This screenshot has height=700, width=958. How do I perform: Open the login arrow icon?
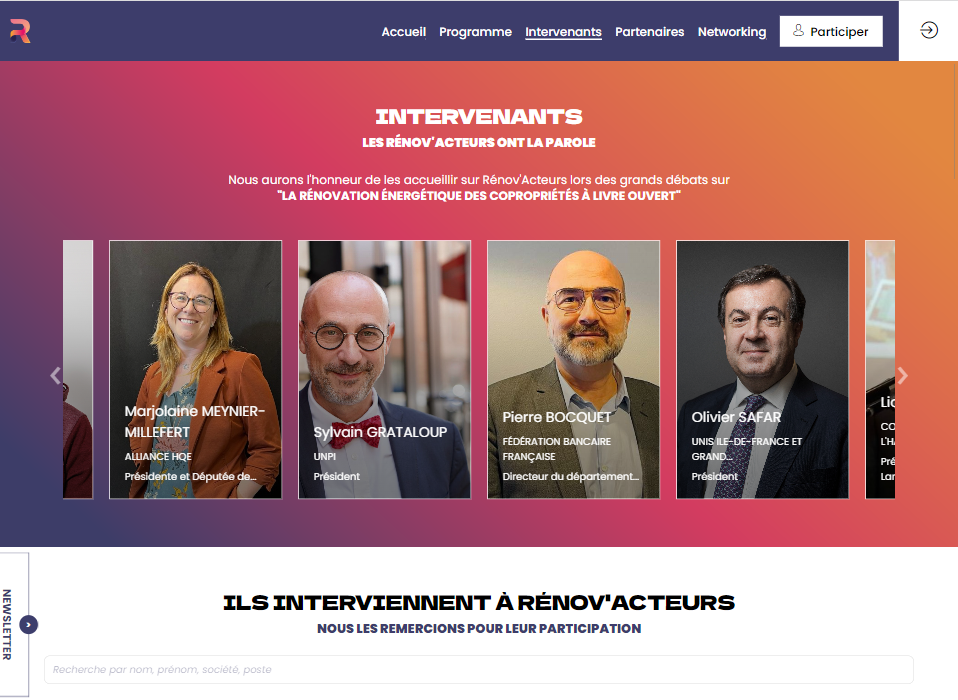[x=929, y=30]
